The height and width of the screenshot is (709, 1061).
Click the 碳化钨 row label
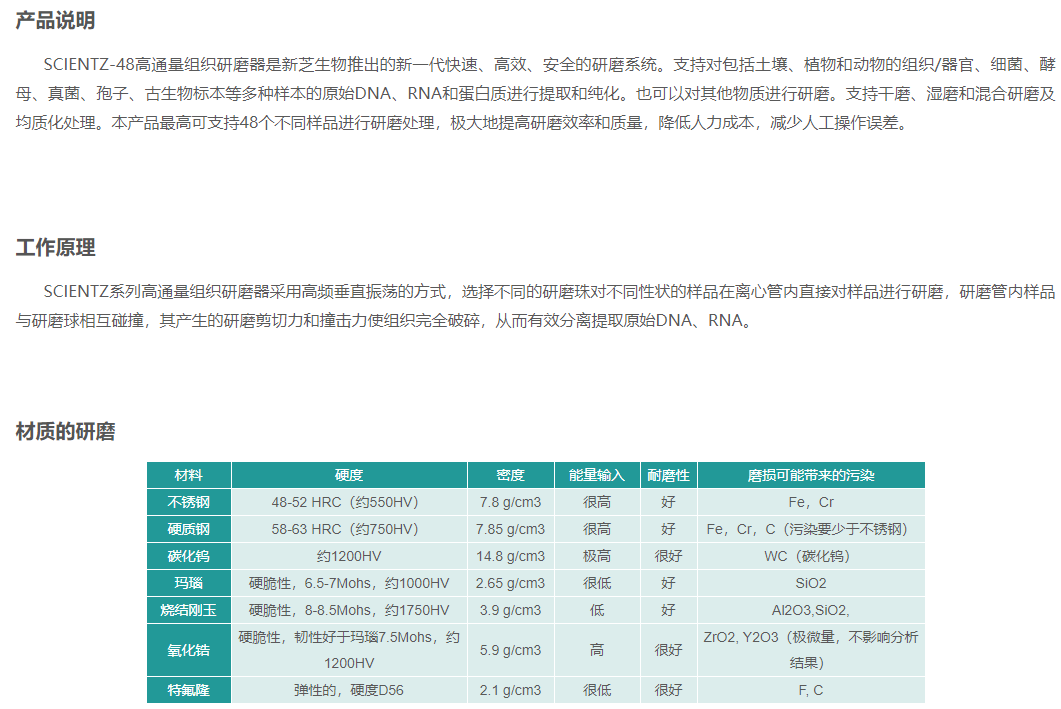click(x=189, y=556)
